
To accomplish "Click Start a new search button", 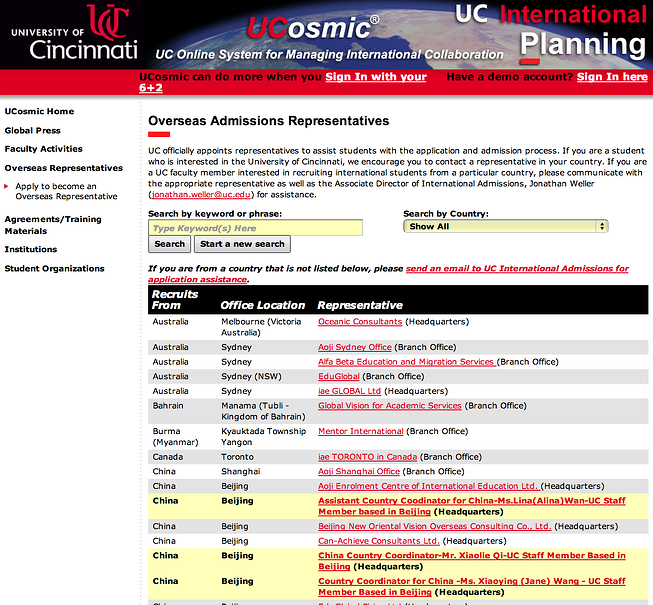I will 242,244.
